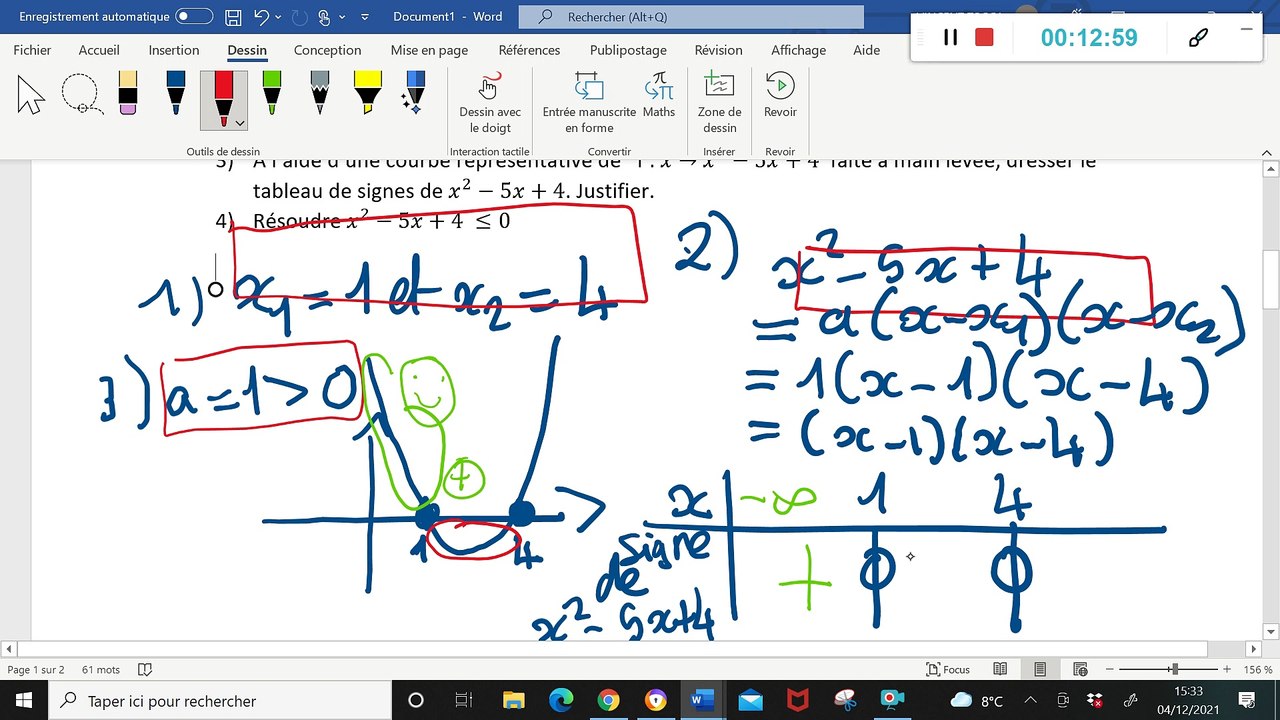Screen dimensions: 1280x720
Task: Customize the Quick Access Toolbar
Action: point(365,18)
